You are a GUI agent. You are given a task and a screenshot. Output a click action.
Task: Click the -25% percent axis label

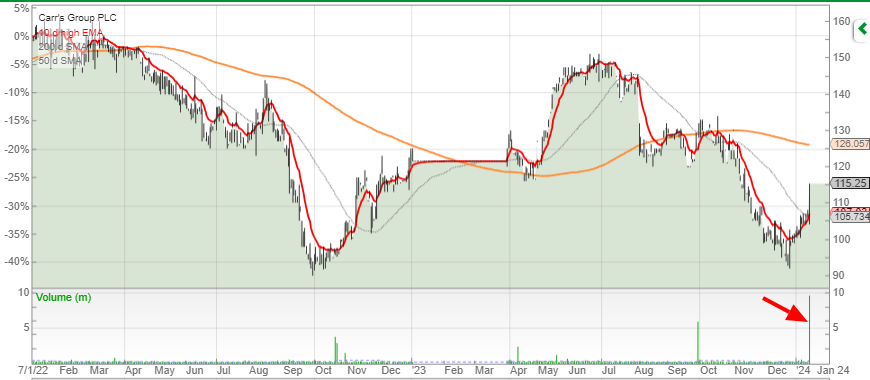[x=17, y=178]
